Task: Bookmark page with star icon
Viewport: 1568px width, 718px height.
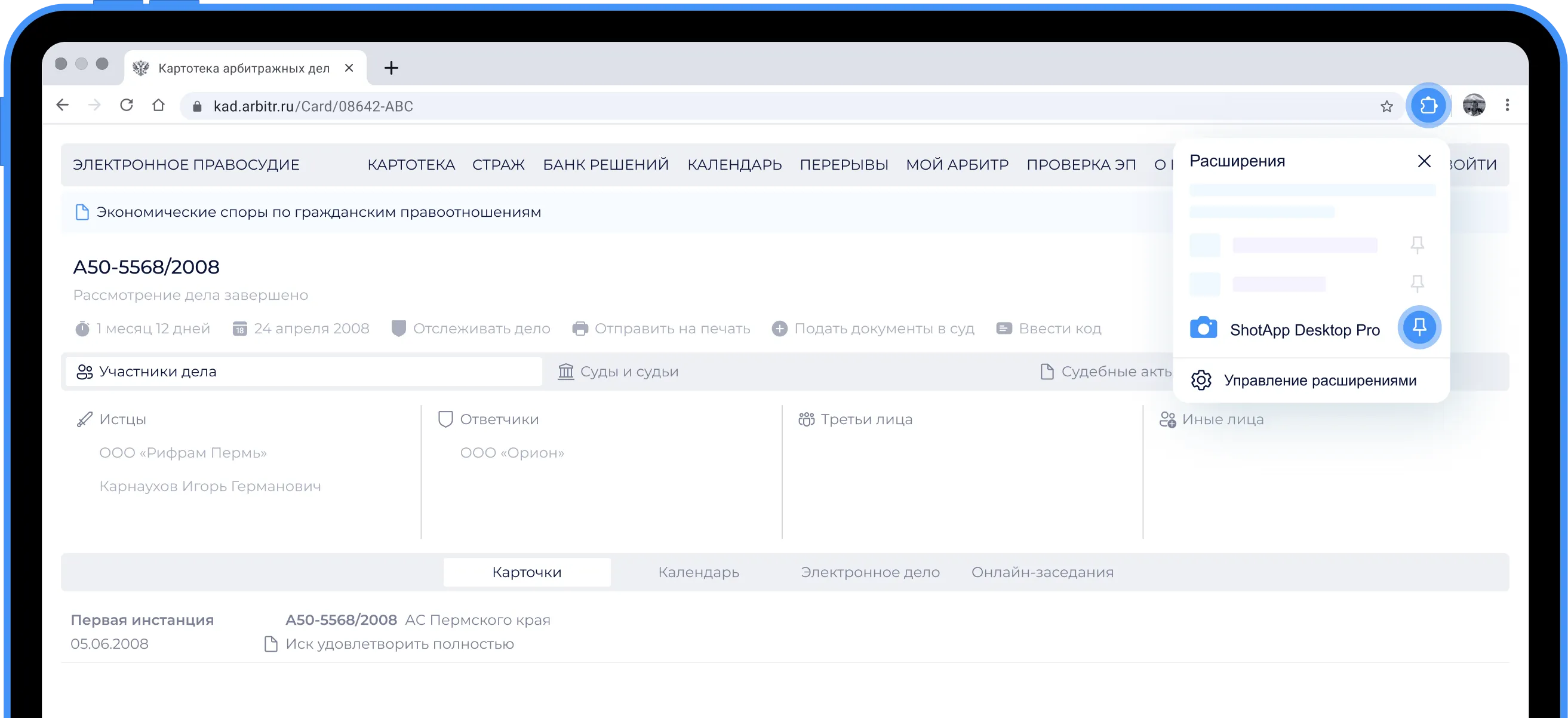Action: [1386, 106]
